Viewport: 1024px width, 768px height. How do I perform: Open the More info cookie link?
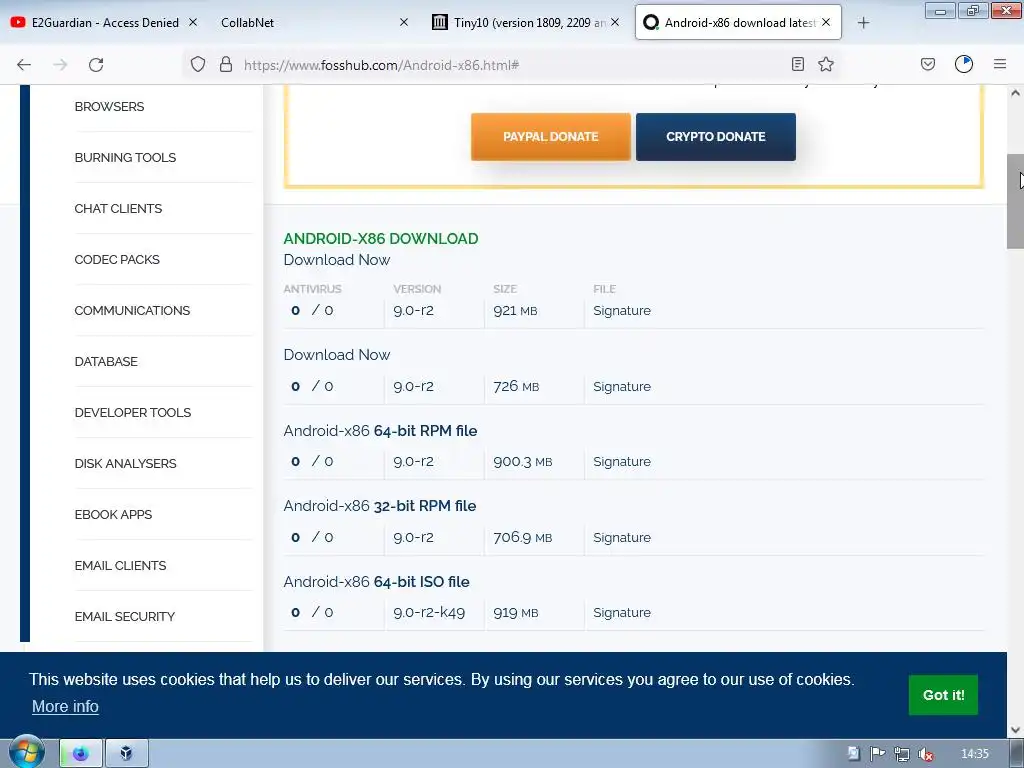pyautogui.click(x=65, y=706)
